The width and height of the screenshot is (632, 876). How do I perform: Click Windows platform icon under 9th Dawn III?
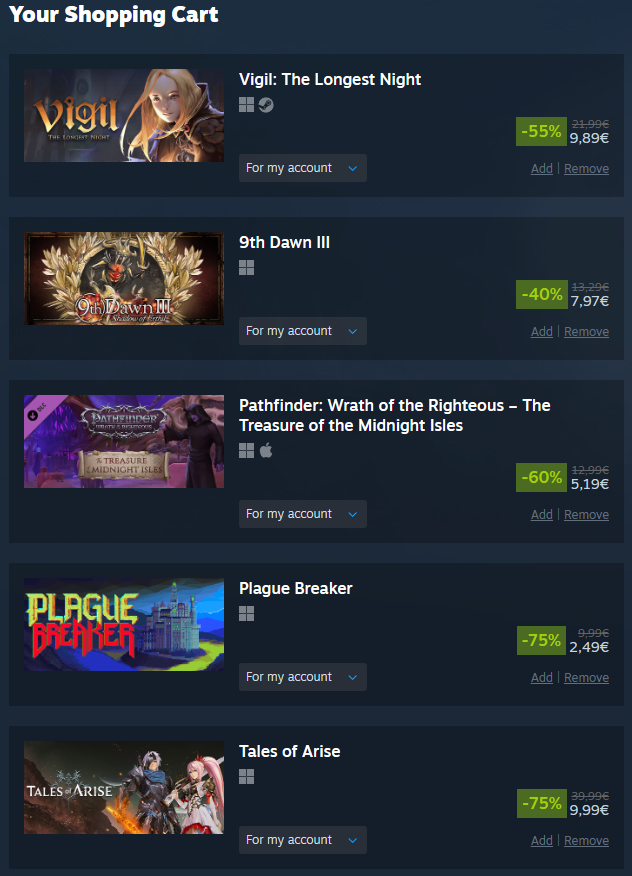[x=246, y=268]
